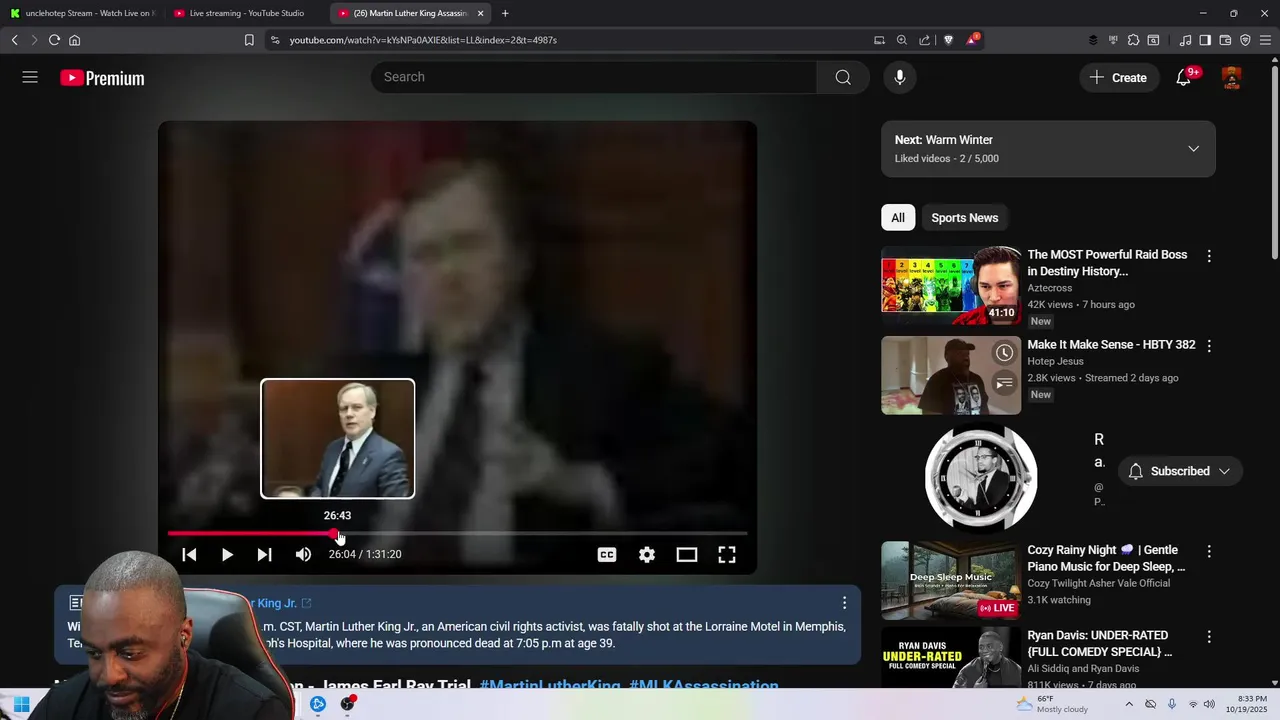
Task: Open options for Cozy Rainy Night video
Action: pyautogui.click(x=1209, y=552)
